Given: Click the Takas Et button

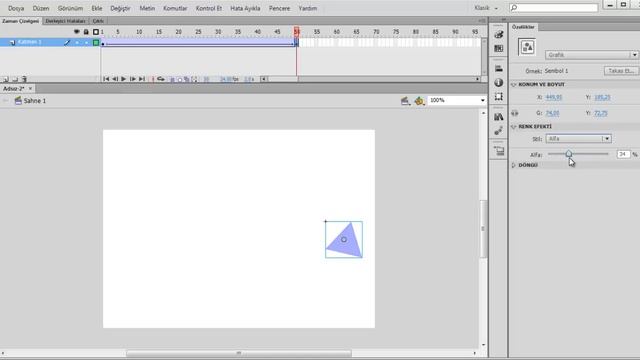Looking at the screenshot, I should coord(621,71).
